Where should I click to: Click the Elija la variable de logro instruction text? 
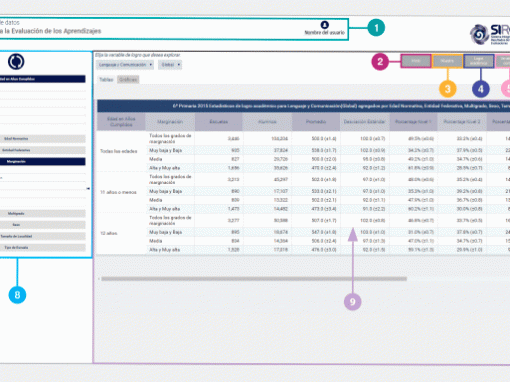pos(138,55)
